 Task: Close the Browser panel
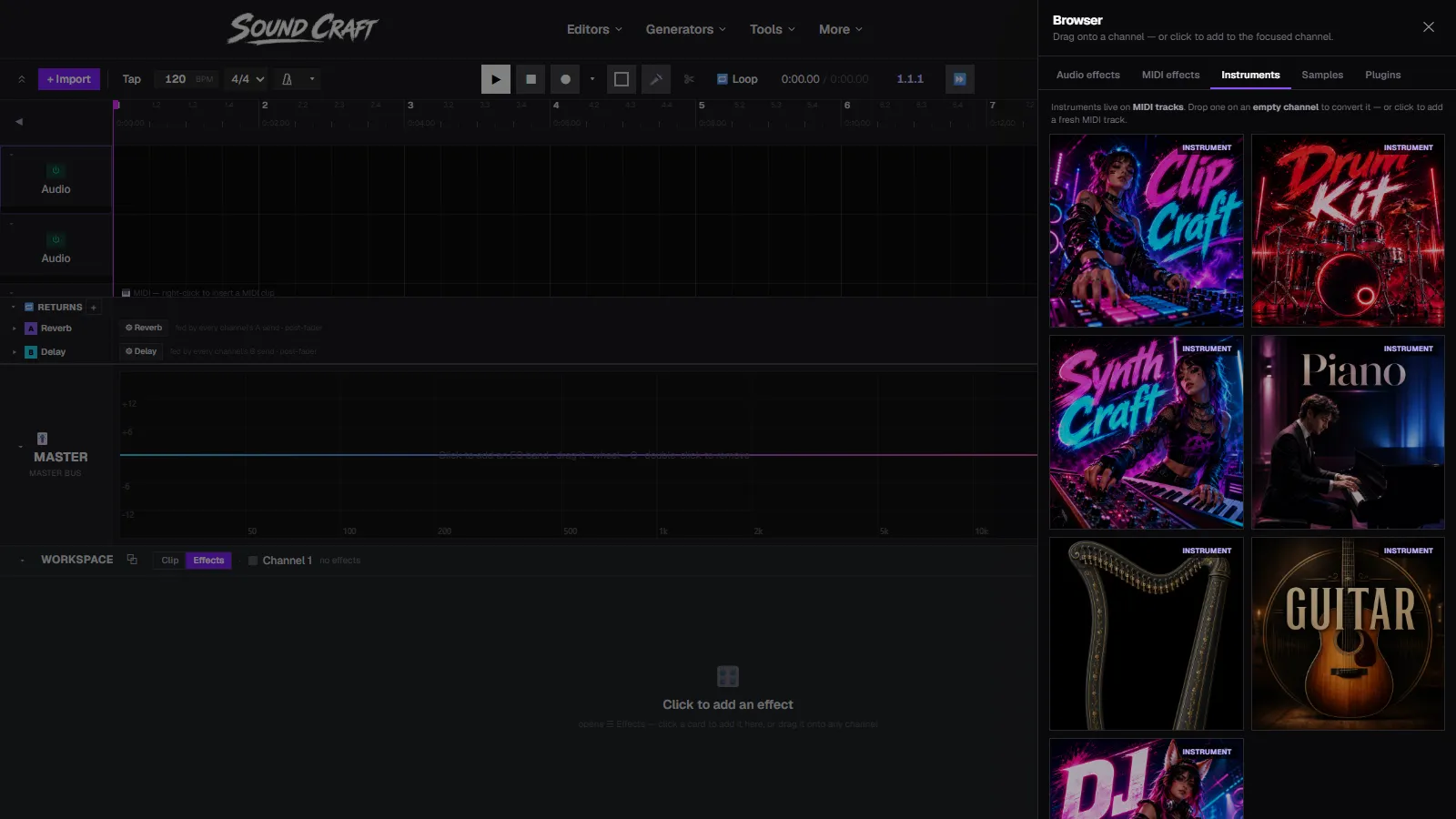pos(1429,26)
